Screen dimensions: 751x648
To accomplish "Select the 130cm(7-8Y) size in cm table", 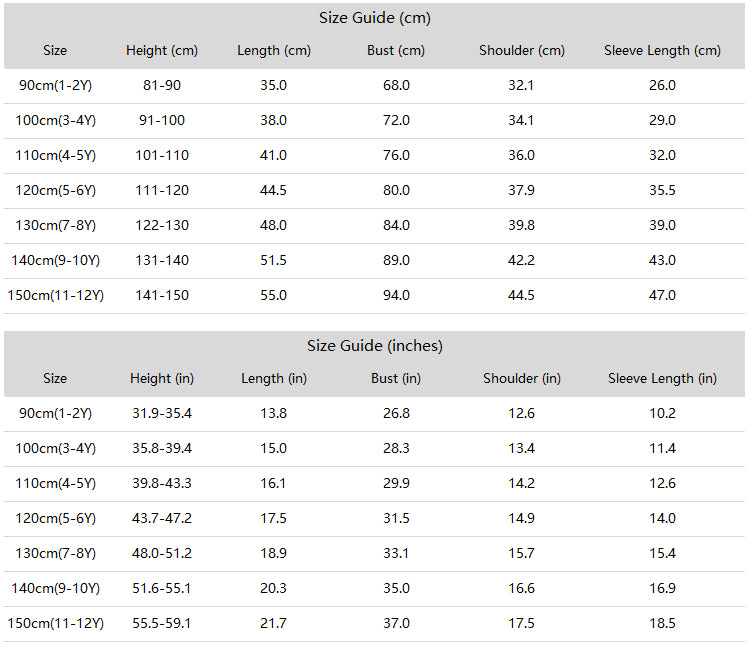I will click(x=56, y=226).
